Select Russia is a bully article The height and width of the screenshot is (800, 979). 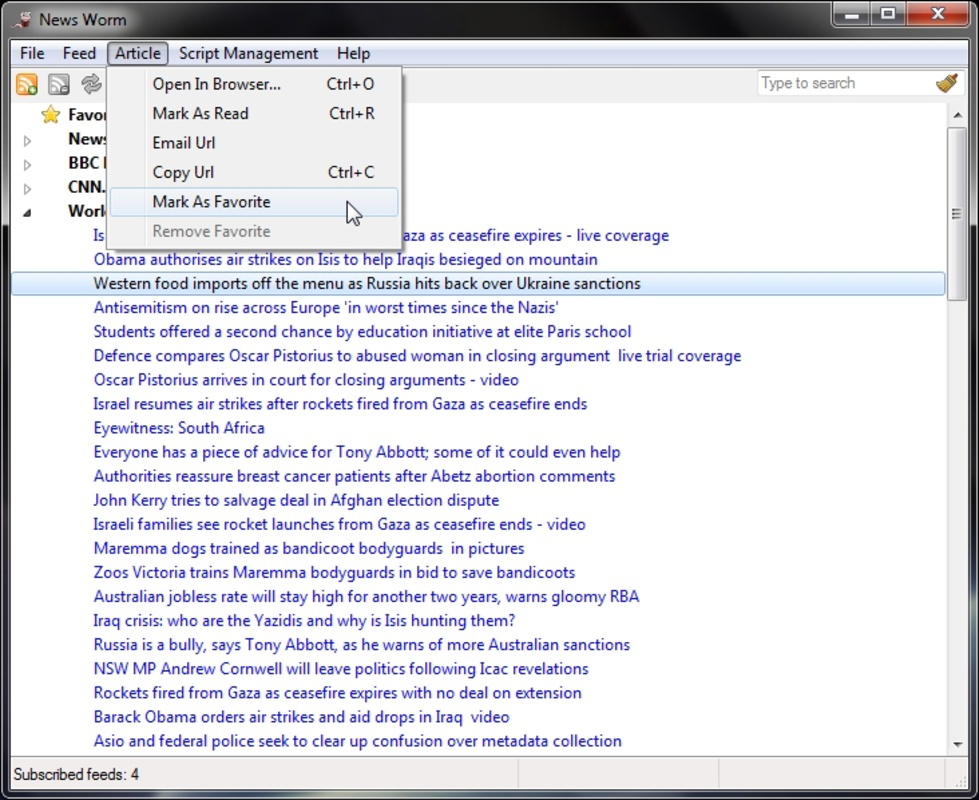[x=362, y=644]
